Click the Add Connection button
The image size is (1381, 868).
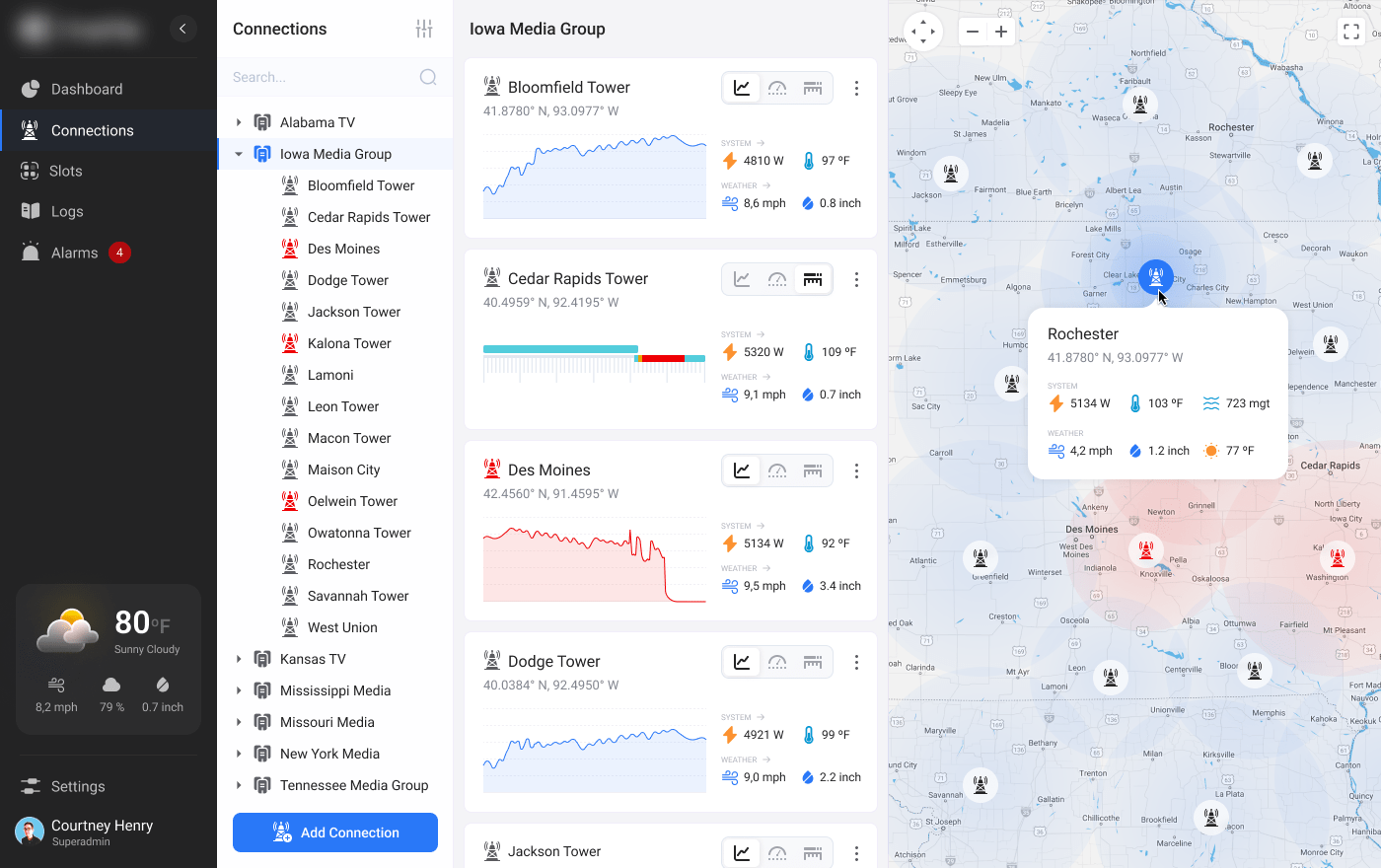(335, 832)
